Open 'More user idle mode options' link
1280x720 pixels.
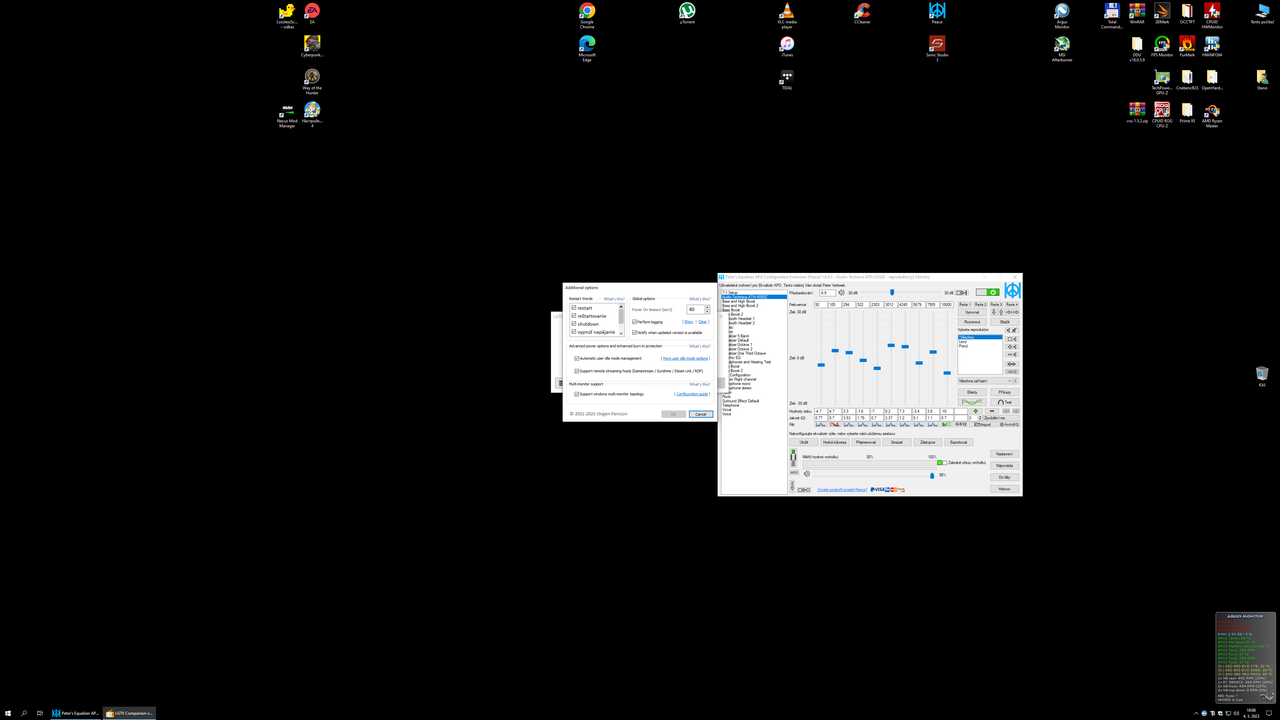pos(685,358)
